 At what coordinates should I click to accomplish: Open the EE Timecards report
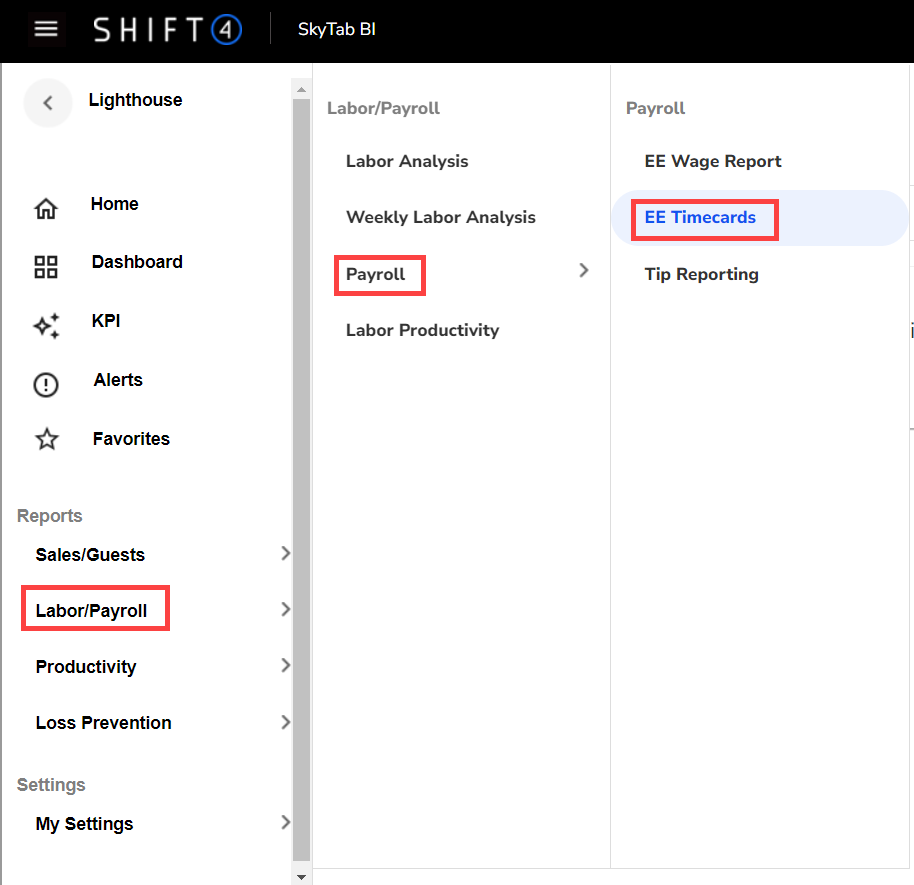[700, 218]
